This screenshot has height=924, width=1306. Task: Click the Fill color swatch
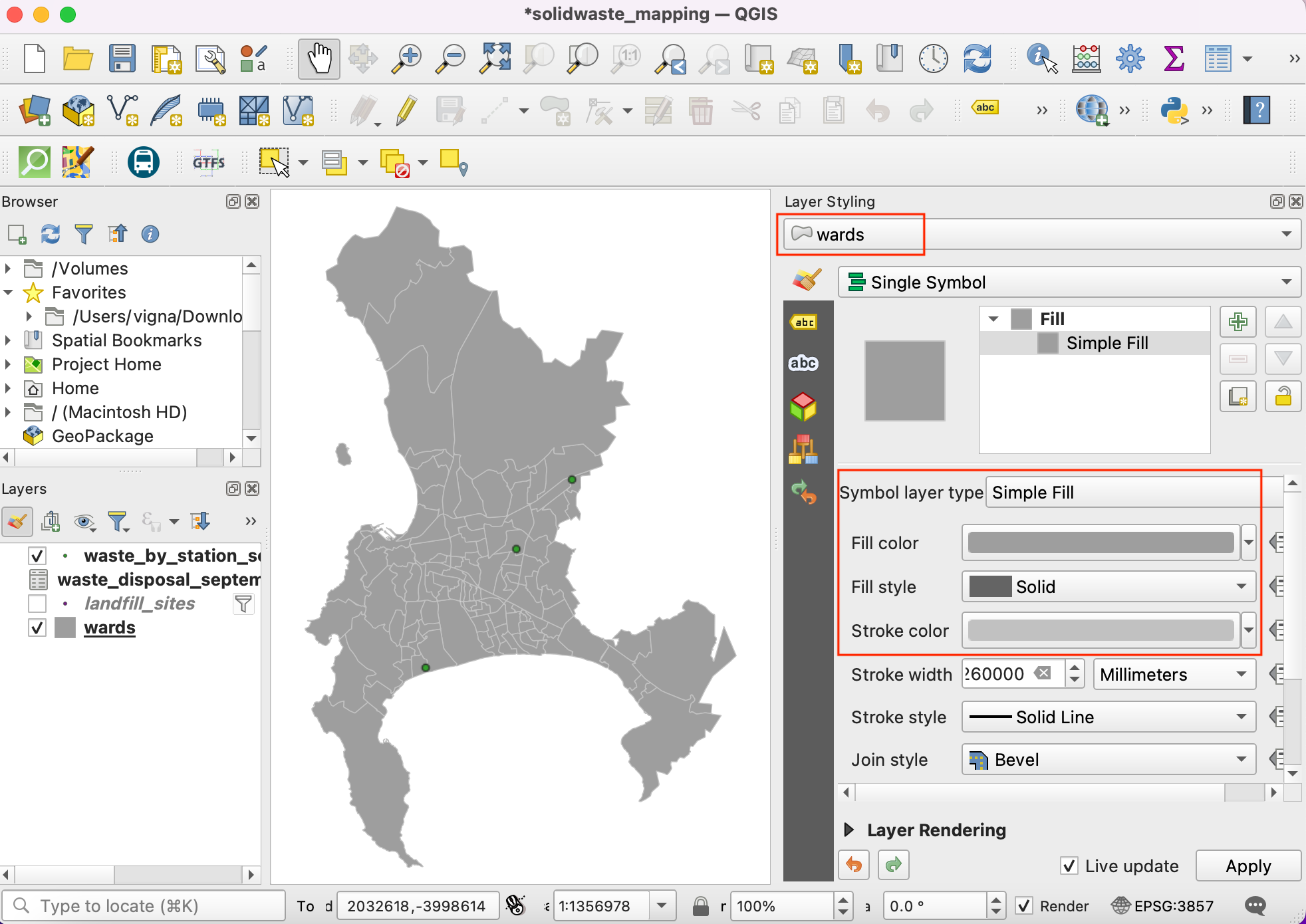[1101, 542]
